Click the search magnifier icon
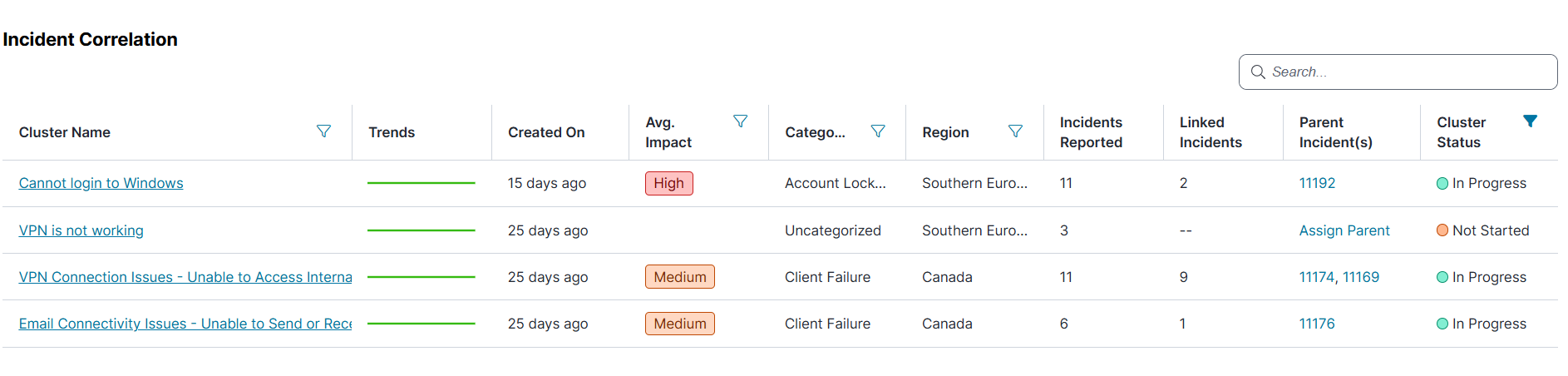 pos(1258,72)
